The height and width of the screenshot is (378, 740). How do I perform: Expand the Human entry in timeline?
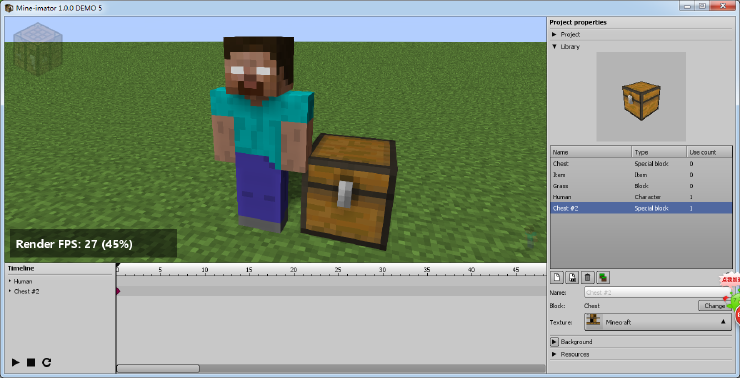(x=10, y=281)
